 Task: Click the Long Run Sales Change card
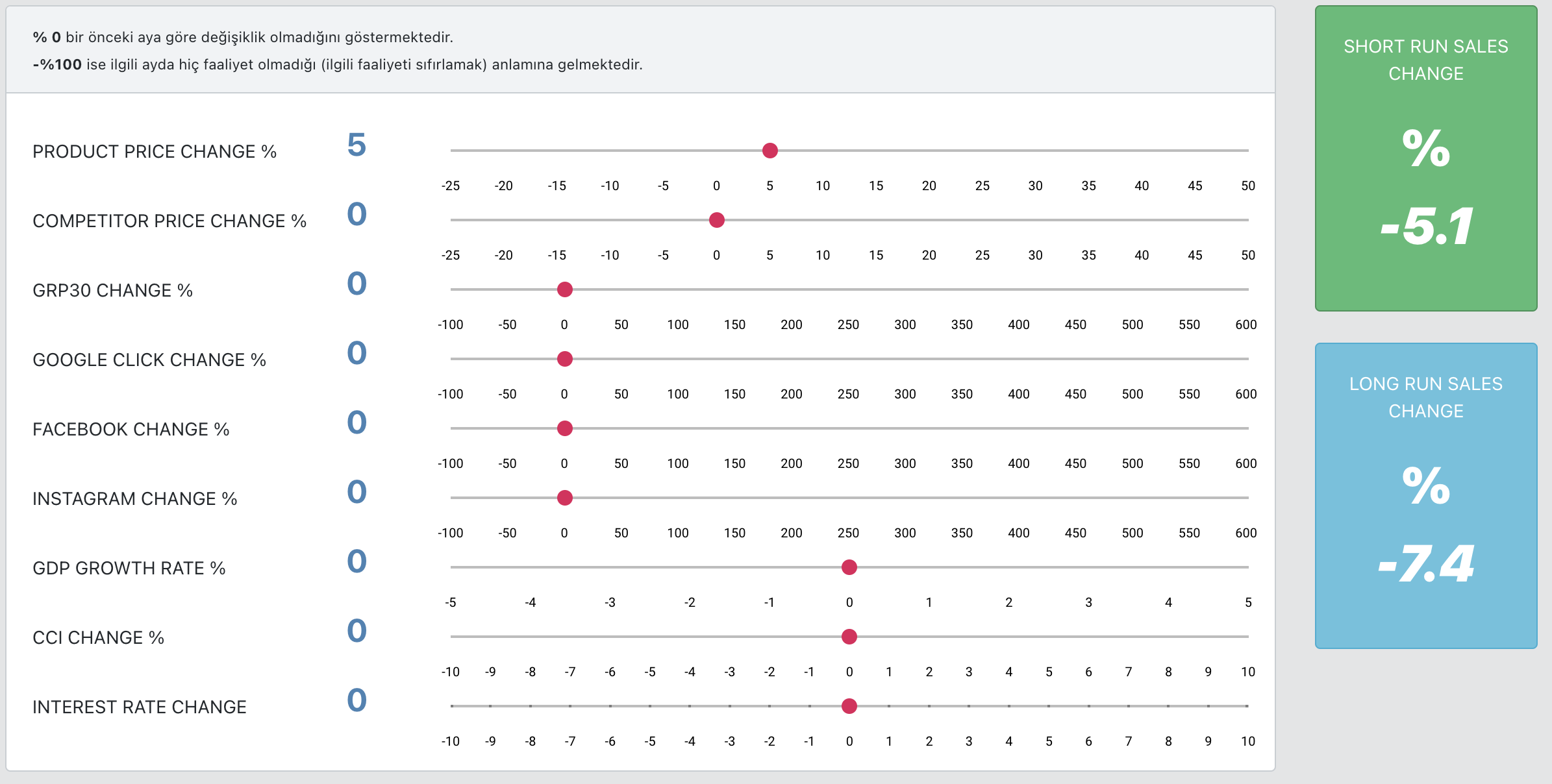[1425, 496]
